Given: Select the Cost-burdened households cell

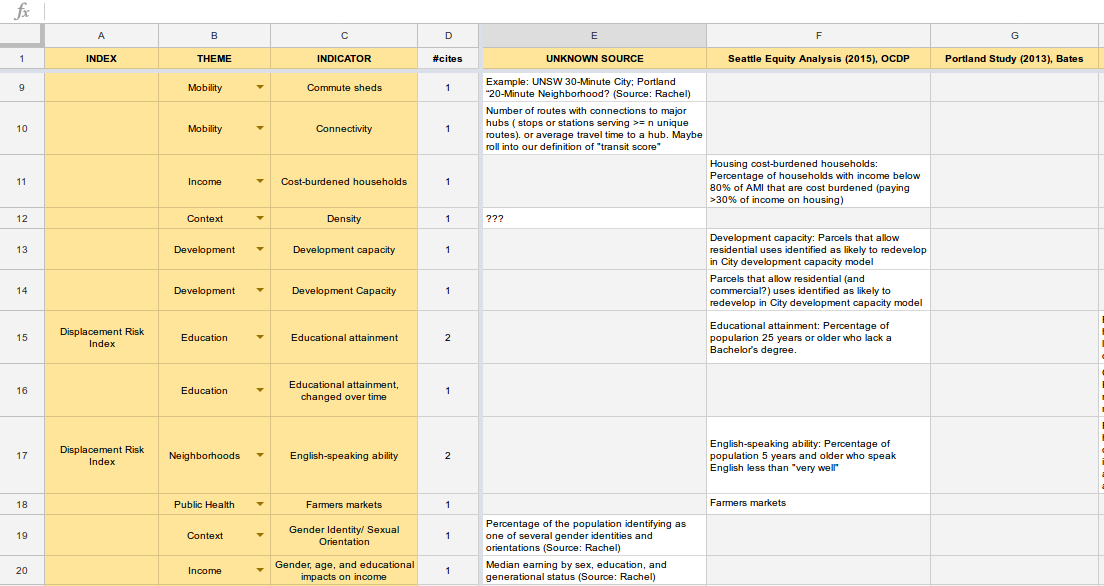Looking at the screenshot, I should pos(344,182).
